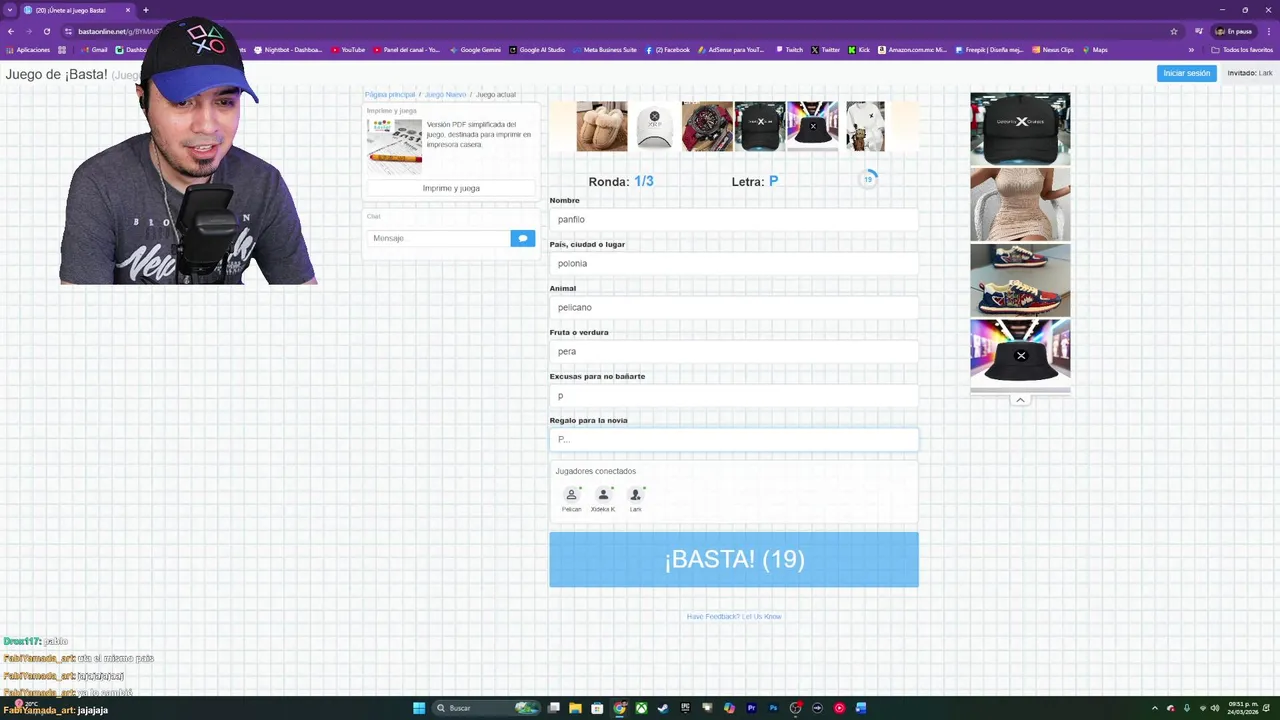1280x720 pixels.
Task: Bookmark this page with the star icon
Action: [x=1174, y=31]
